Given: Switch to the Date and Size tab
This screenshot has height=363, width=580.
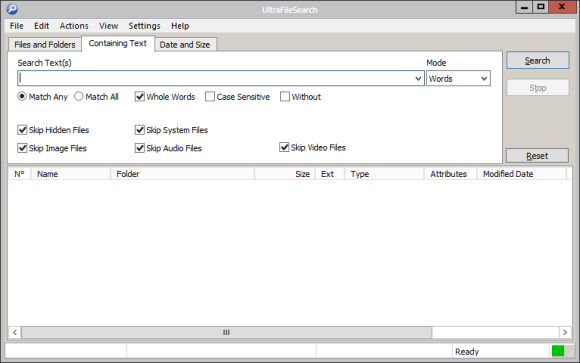Looking at the screenshot, I should click(185, 45).
